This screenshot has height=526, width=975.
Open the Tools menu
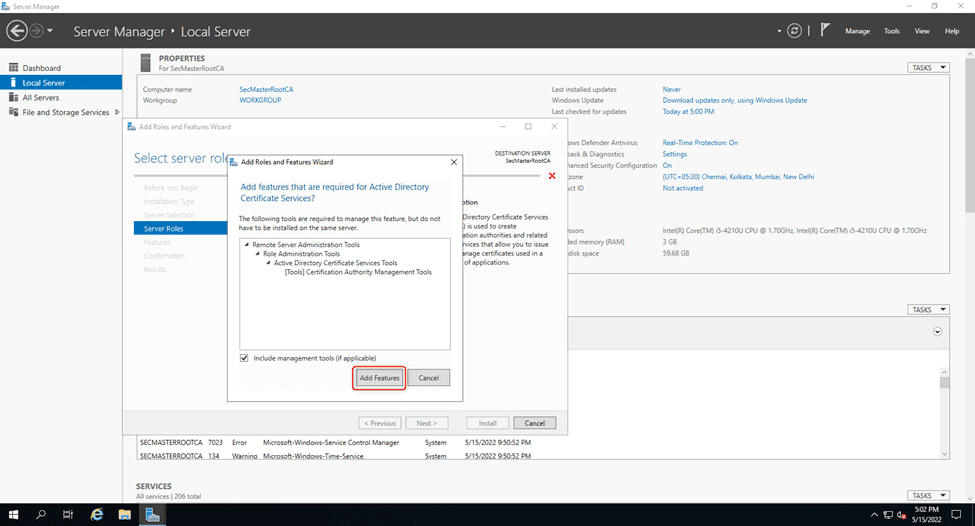892,31
